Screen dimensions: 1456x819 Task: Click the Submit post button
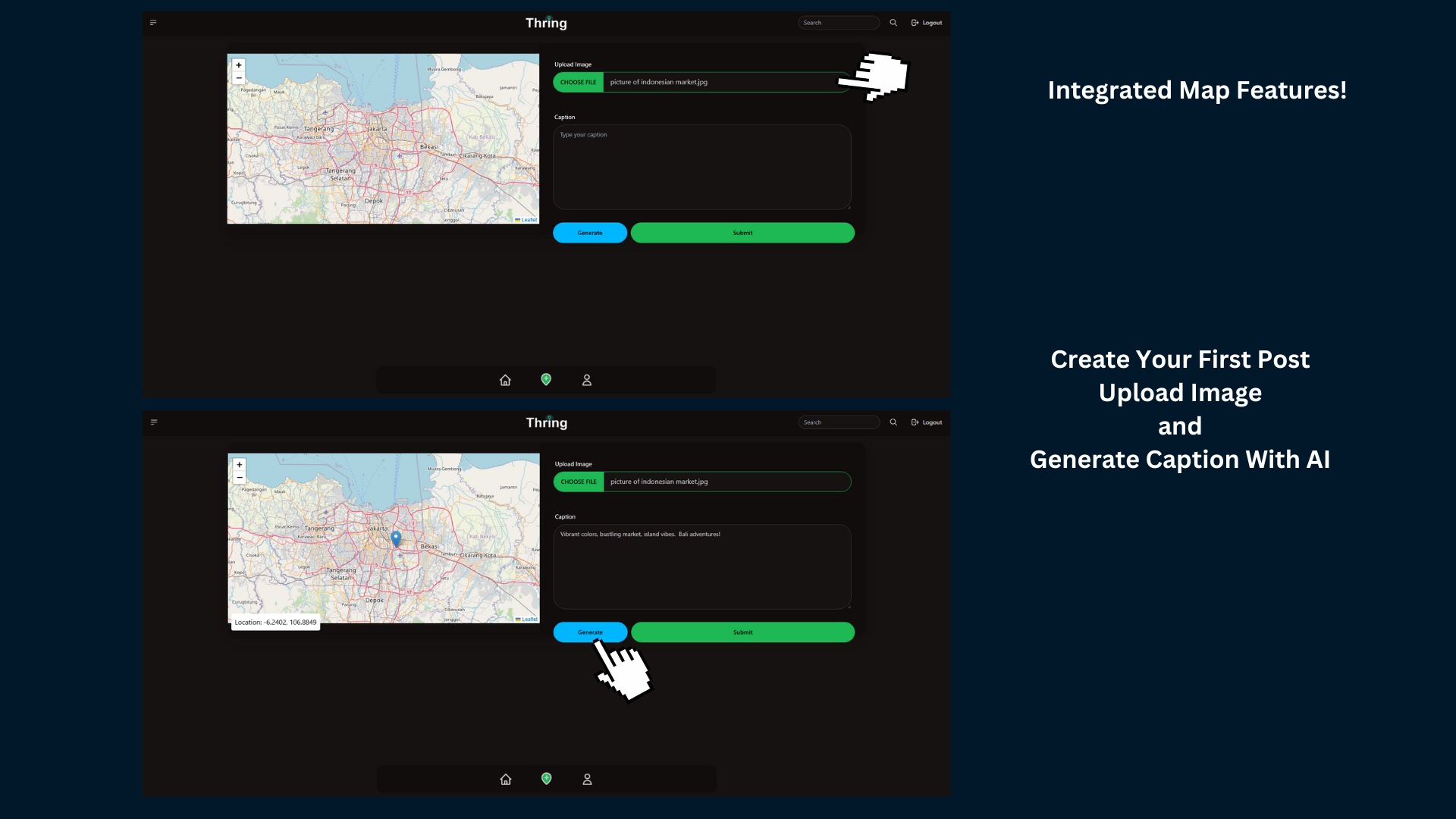click(742, 632)
